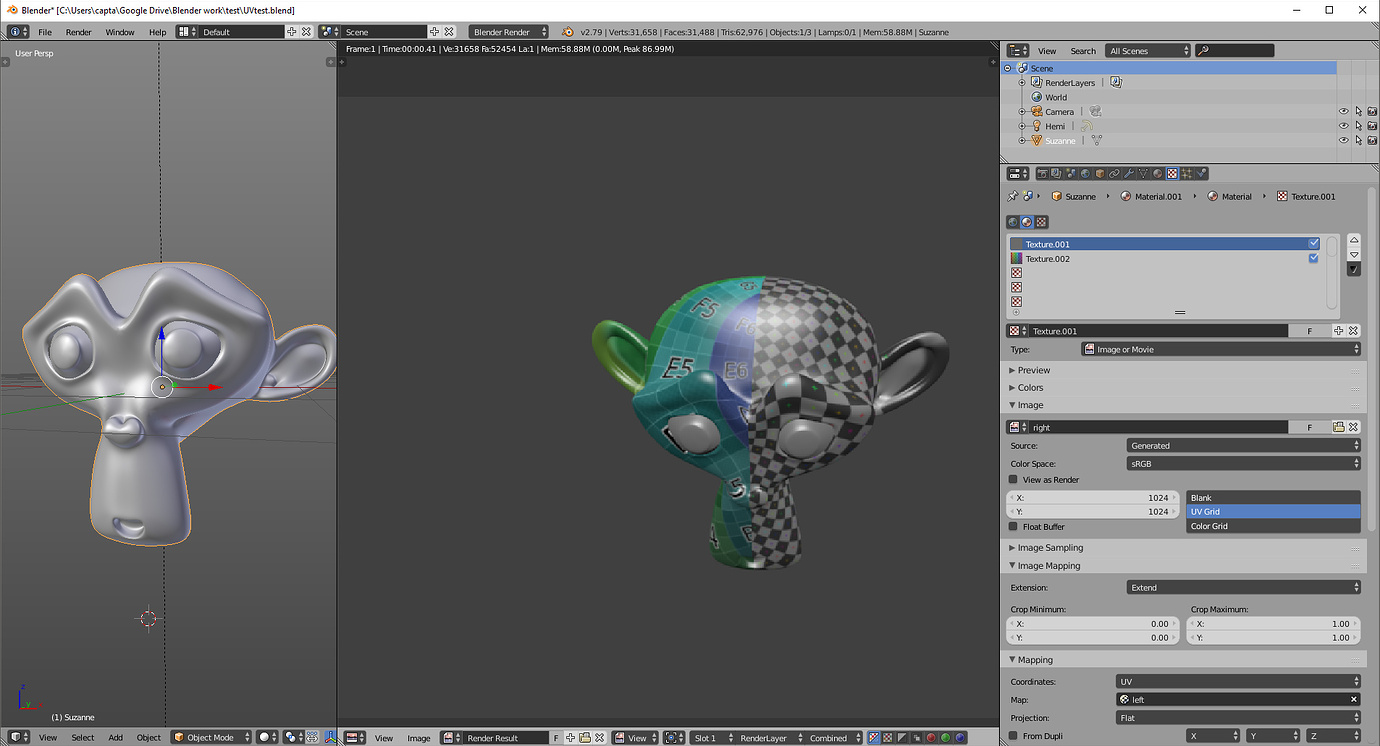Viewport: 1380px width, 746px height.
Task: Open the Modifiers wrench properties tab
Action: pyautogui.click(x=1129, y=173)
